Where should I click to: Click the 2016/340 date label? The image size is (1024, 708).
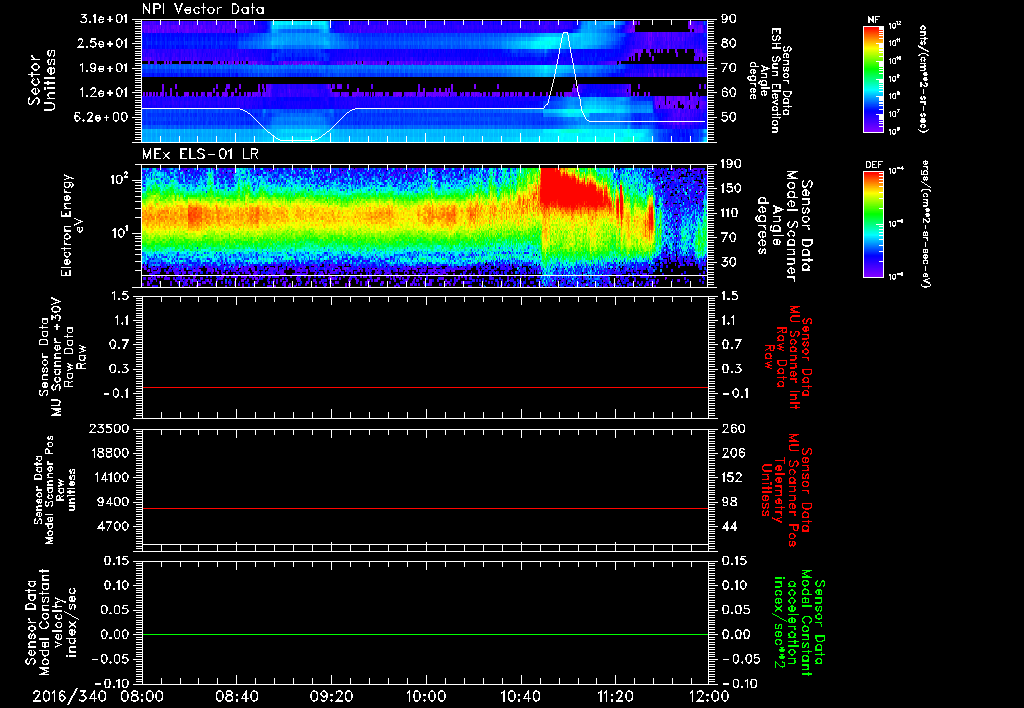[72, 694]
